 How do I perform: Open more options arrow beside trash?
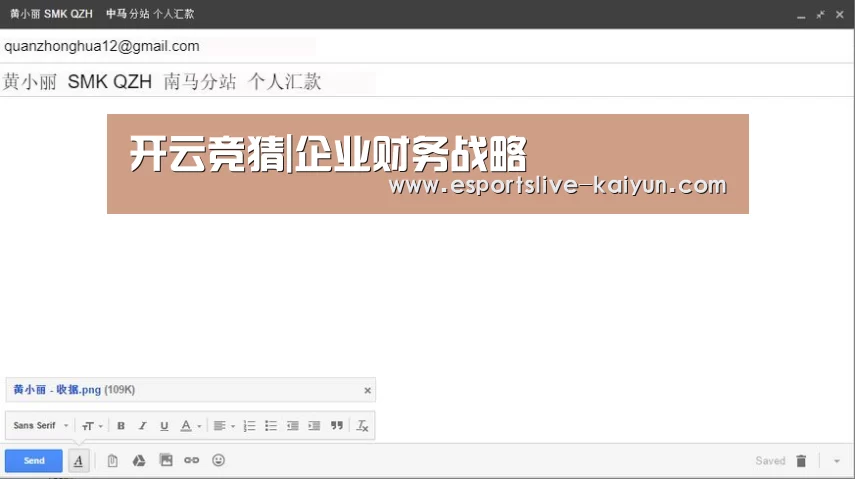[x=836, y=462]
